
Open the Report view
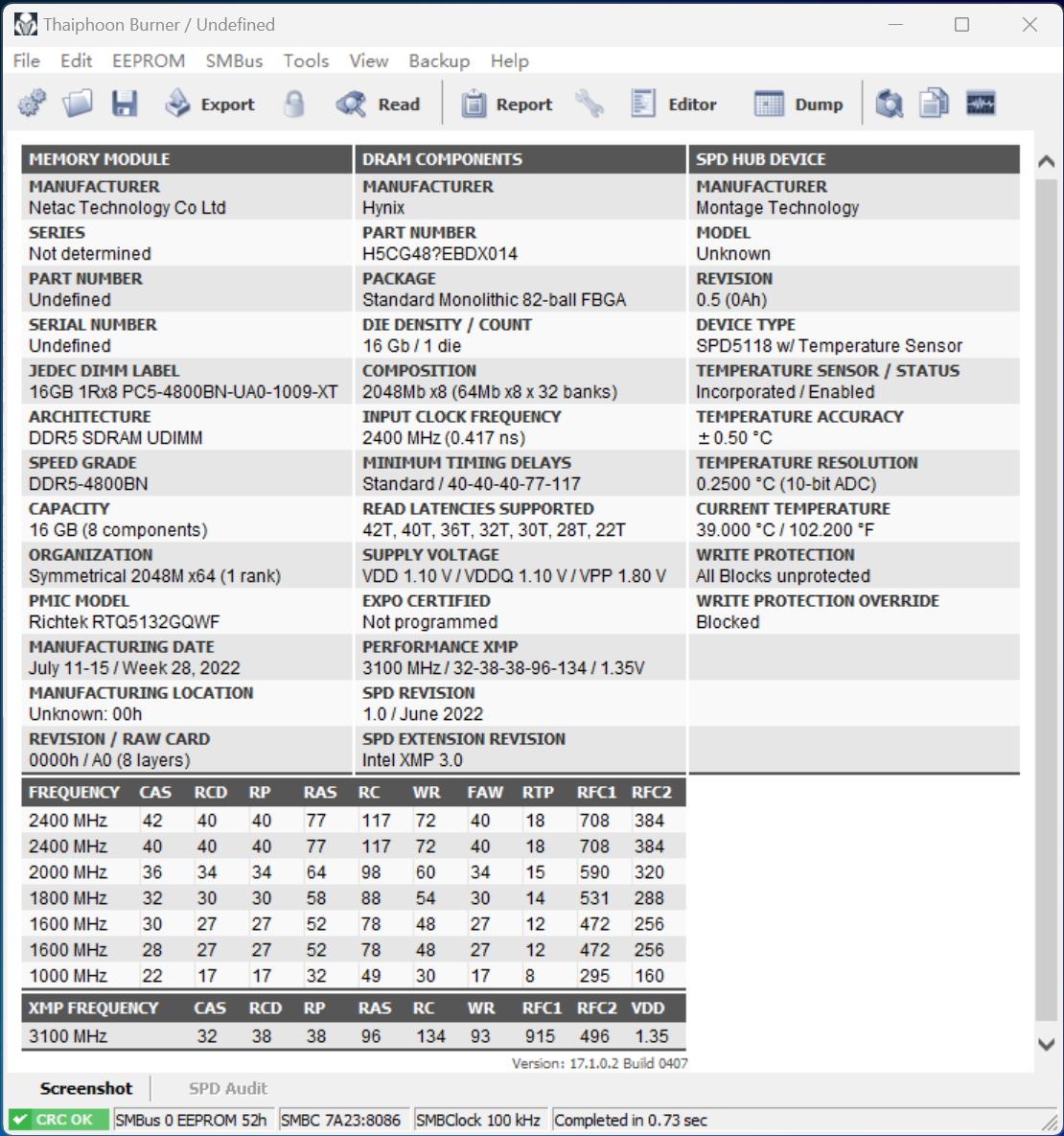pyautogui.click(x=507, y=104)
